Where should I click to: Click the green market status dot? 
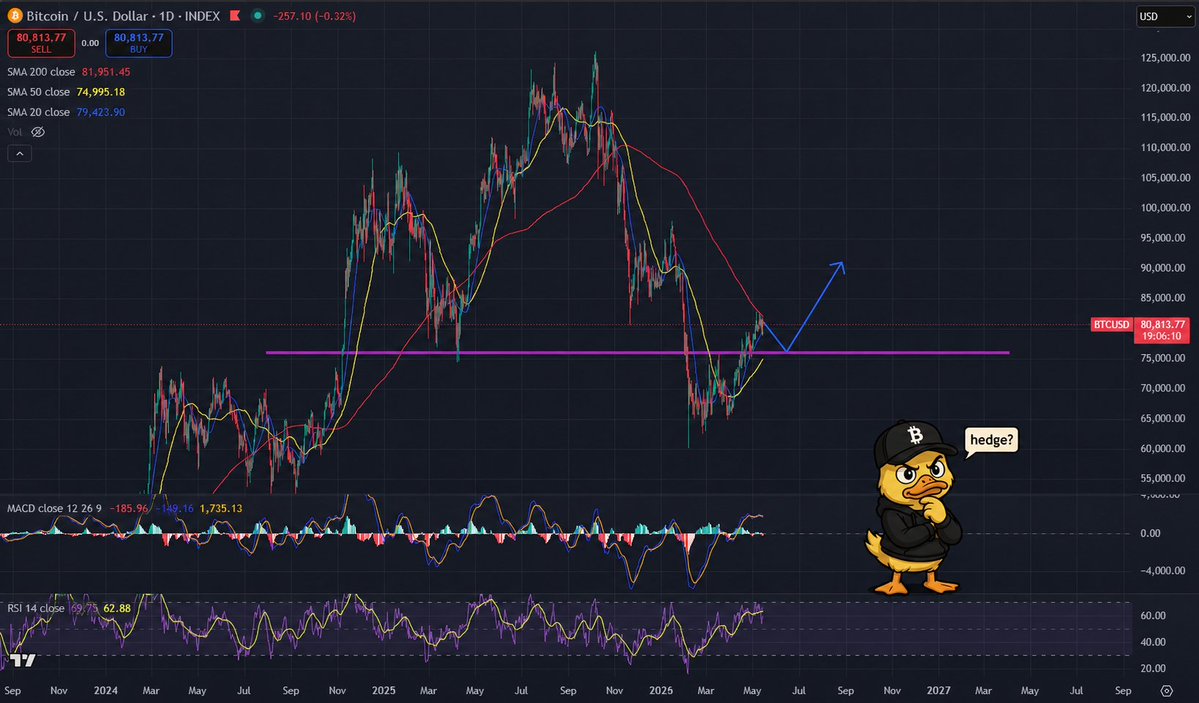click(x=258, y=15)
